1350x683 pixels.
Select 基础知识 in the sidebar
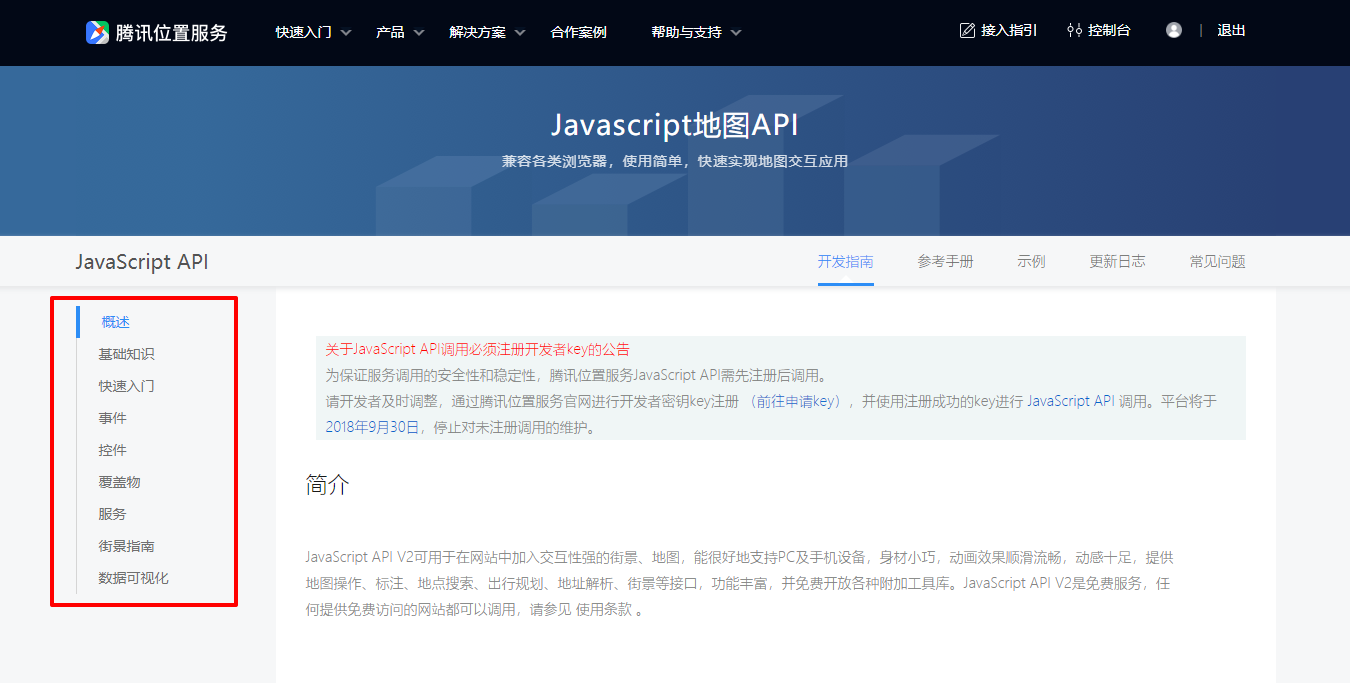126,354
